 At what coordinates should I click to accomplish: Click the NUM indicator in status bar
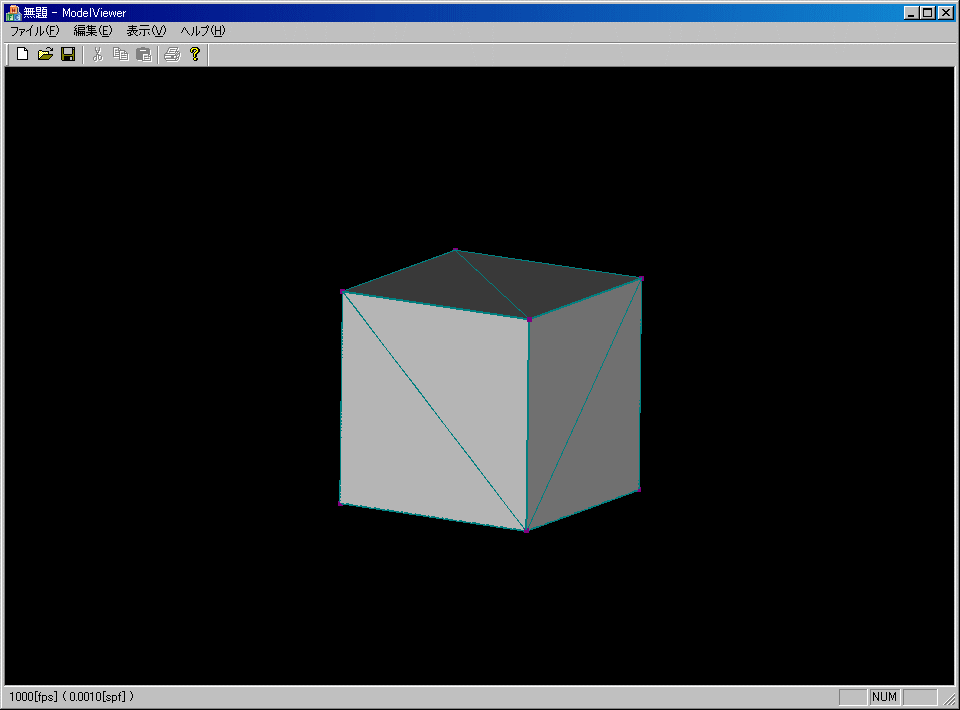tap(884, 697)
